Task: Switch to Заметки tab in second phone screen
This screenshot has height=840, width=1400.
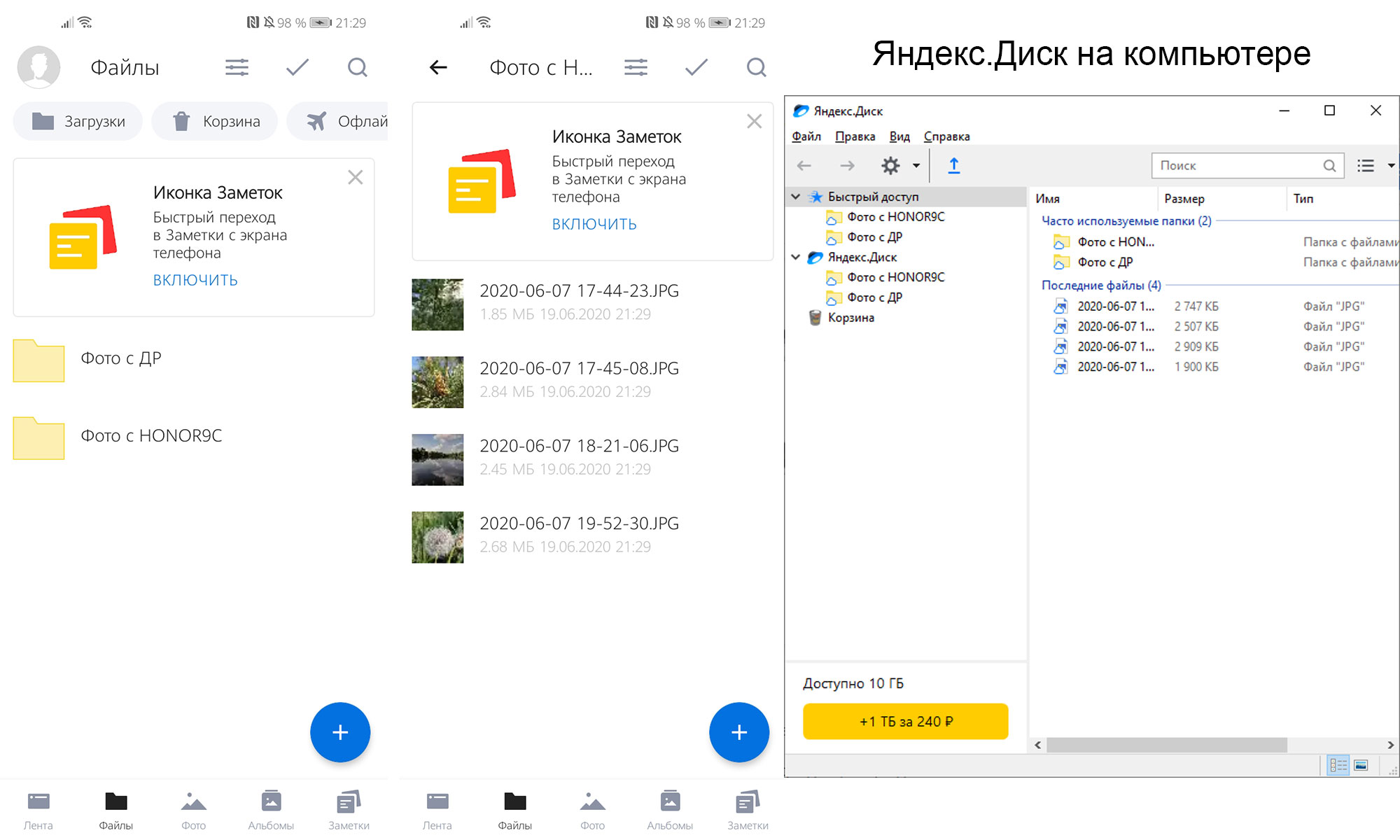Action: point(748,811)
